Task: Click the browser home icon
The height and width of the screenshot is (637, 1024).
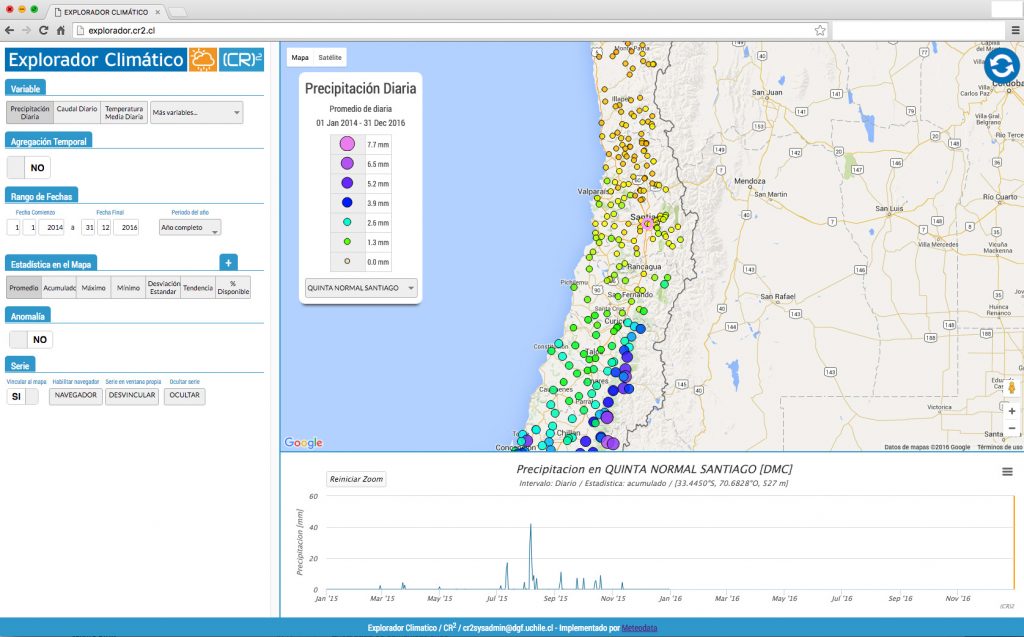Action: pyautogui.click(x=61, y=31)
